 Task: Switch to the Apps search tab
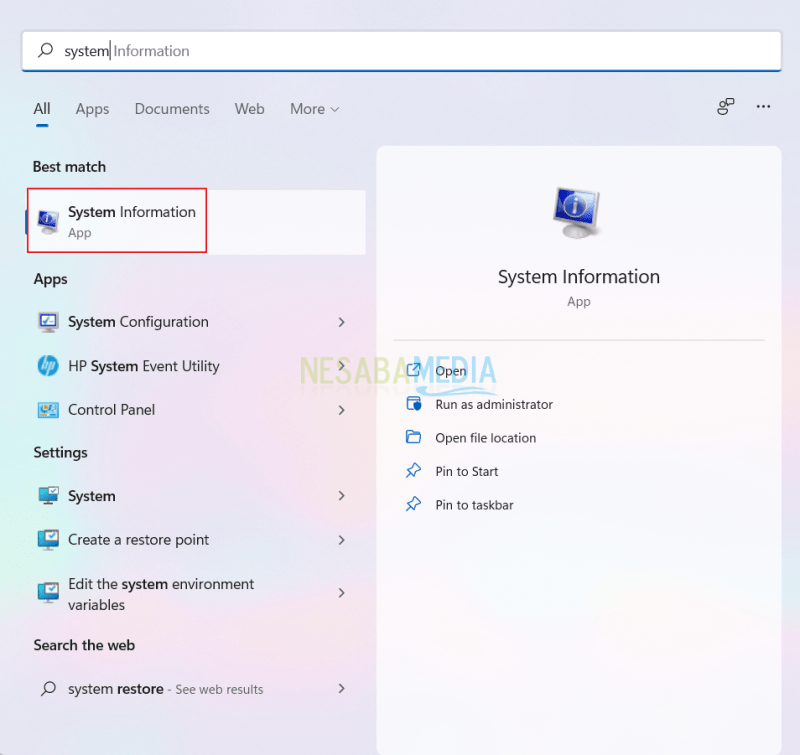click(x=92, y=109)
